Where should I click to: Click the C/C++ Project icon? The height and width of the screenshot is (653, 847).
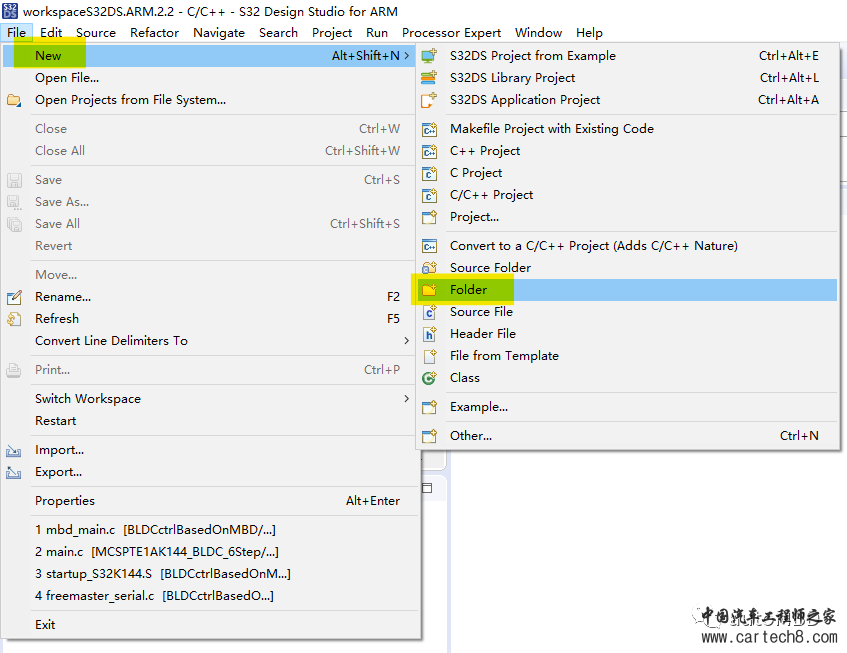[x=429, y=195]
